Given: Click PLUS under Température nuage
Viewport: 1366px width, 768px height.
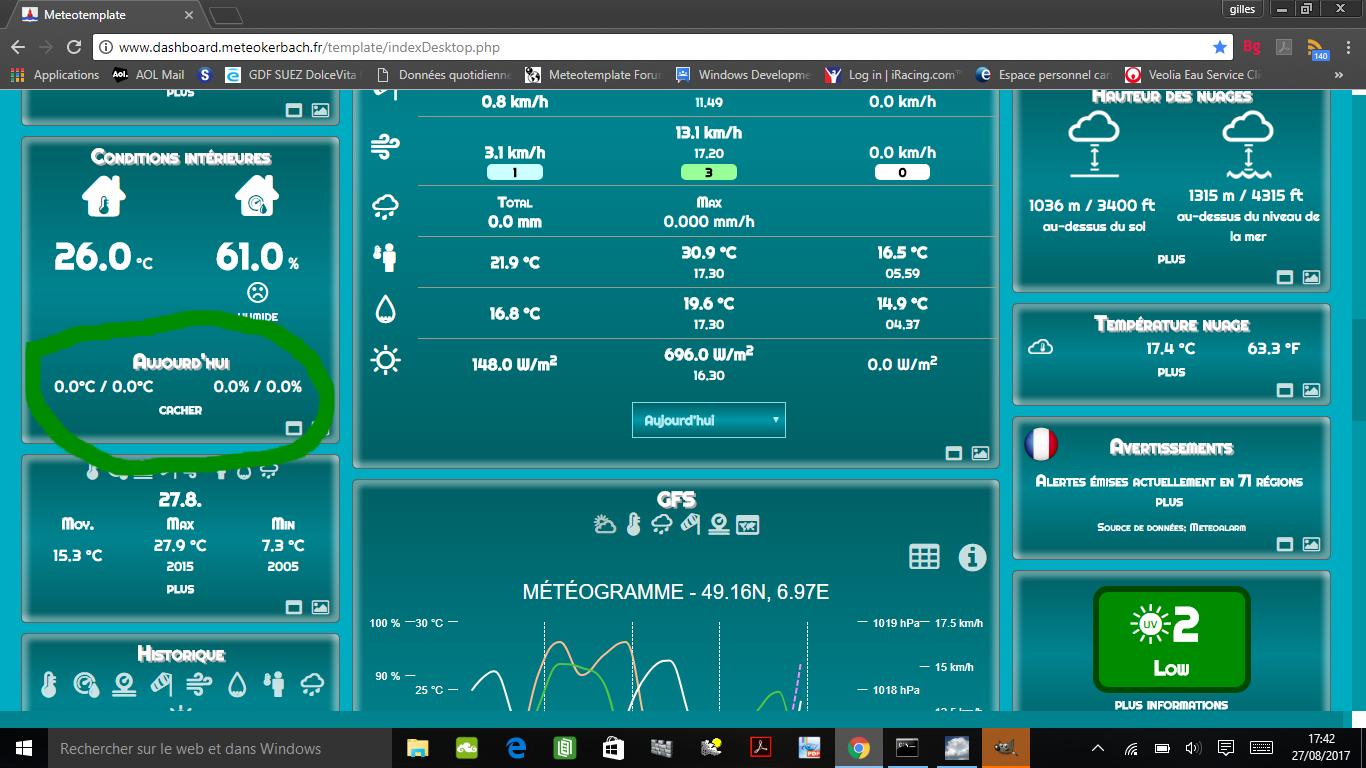Looking at the screenshot, I should point(1171,372).
